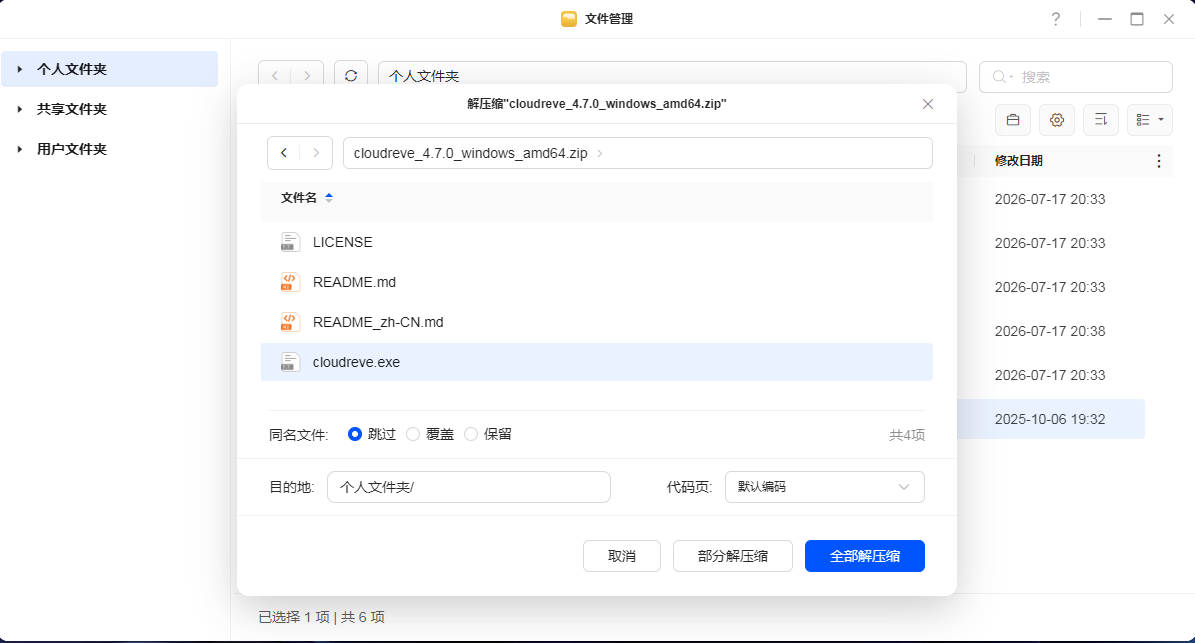Open search options arrow beside magnifier
1195x643 pixels.
[1011, 77]
